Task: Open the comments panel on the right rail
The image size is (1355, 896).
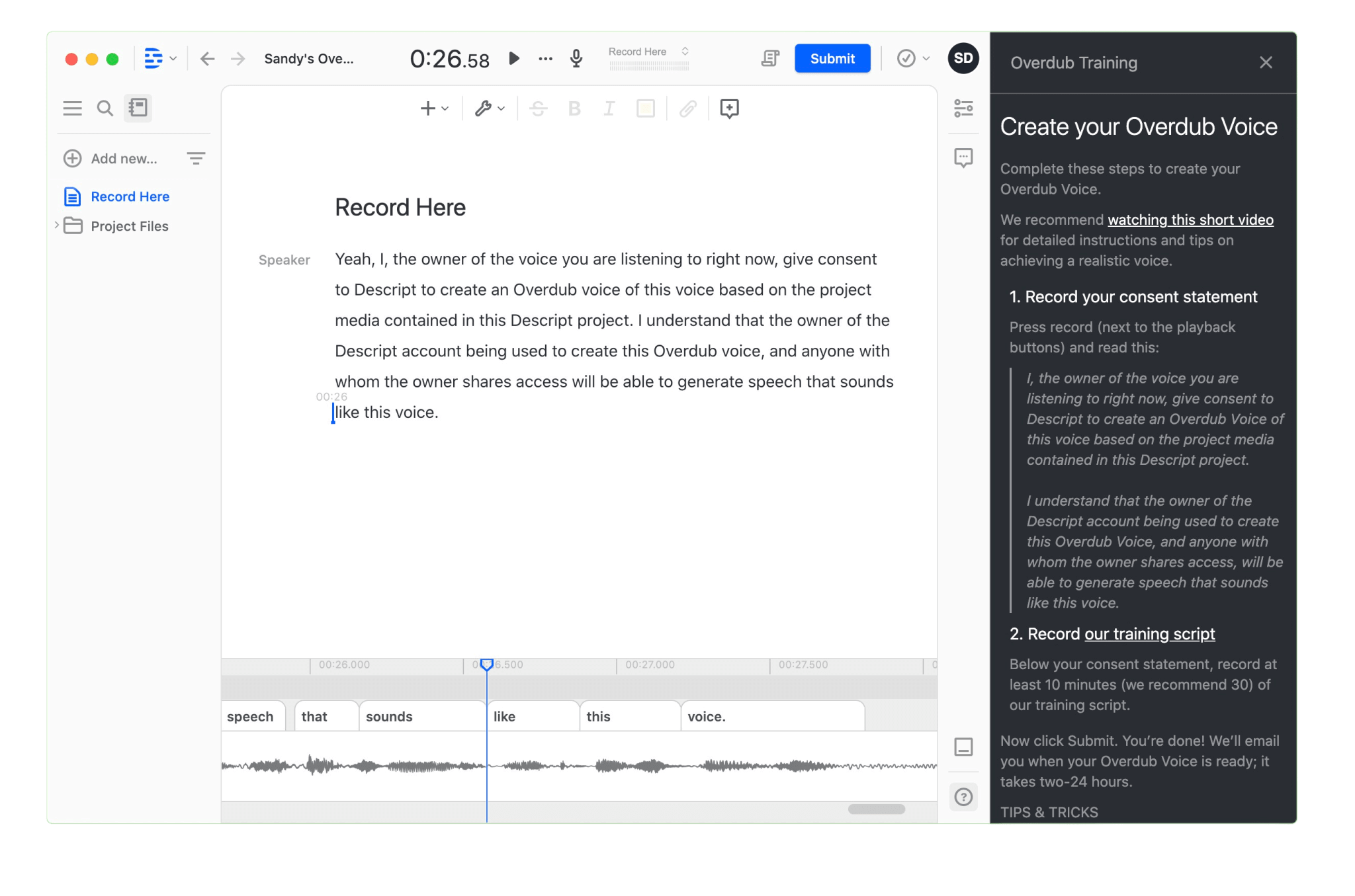Action: coord(963,157)
